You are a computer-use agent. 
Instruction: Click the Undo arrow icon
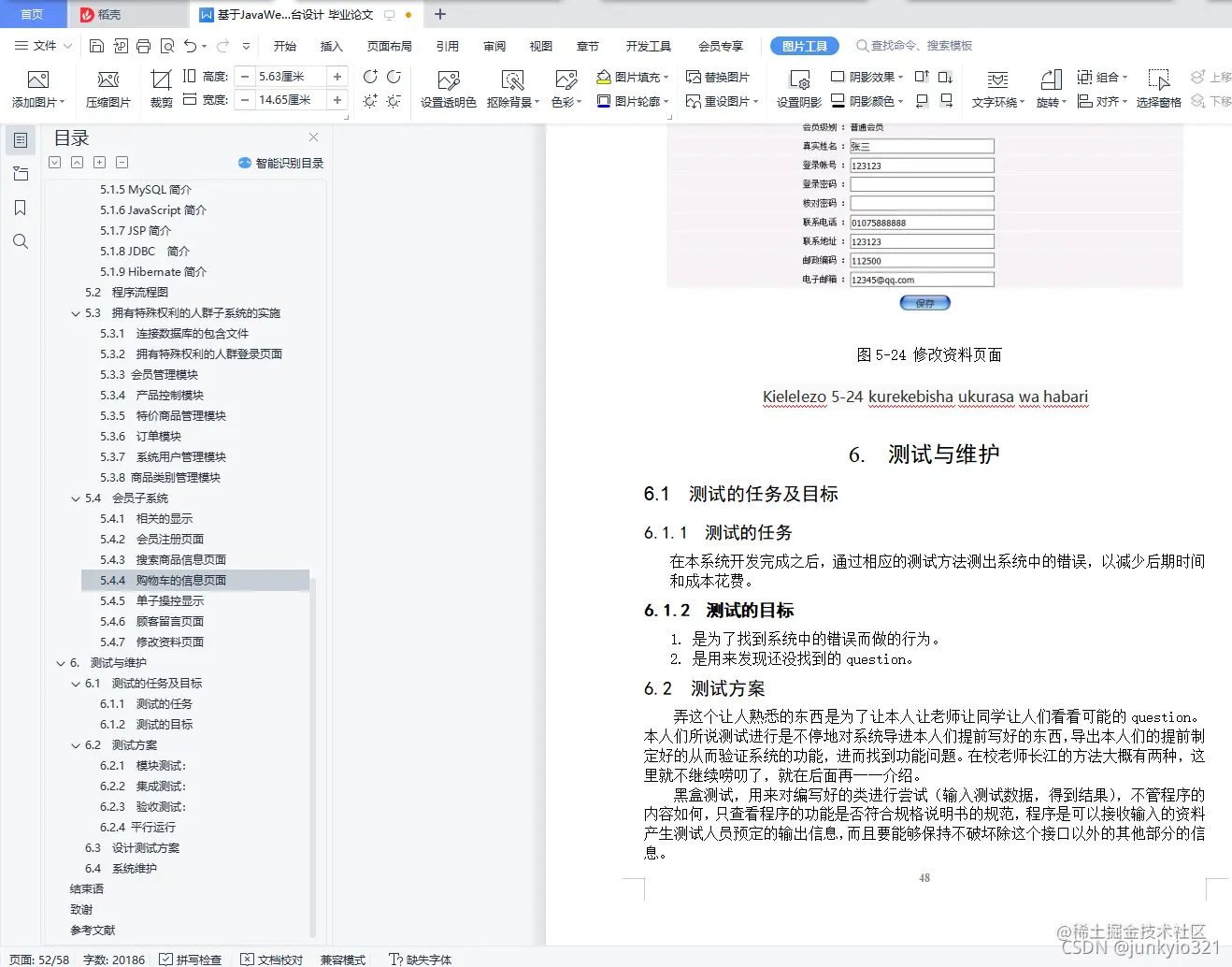[x=190, y=46]
